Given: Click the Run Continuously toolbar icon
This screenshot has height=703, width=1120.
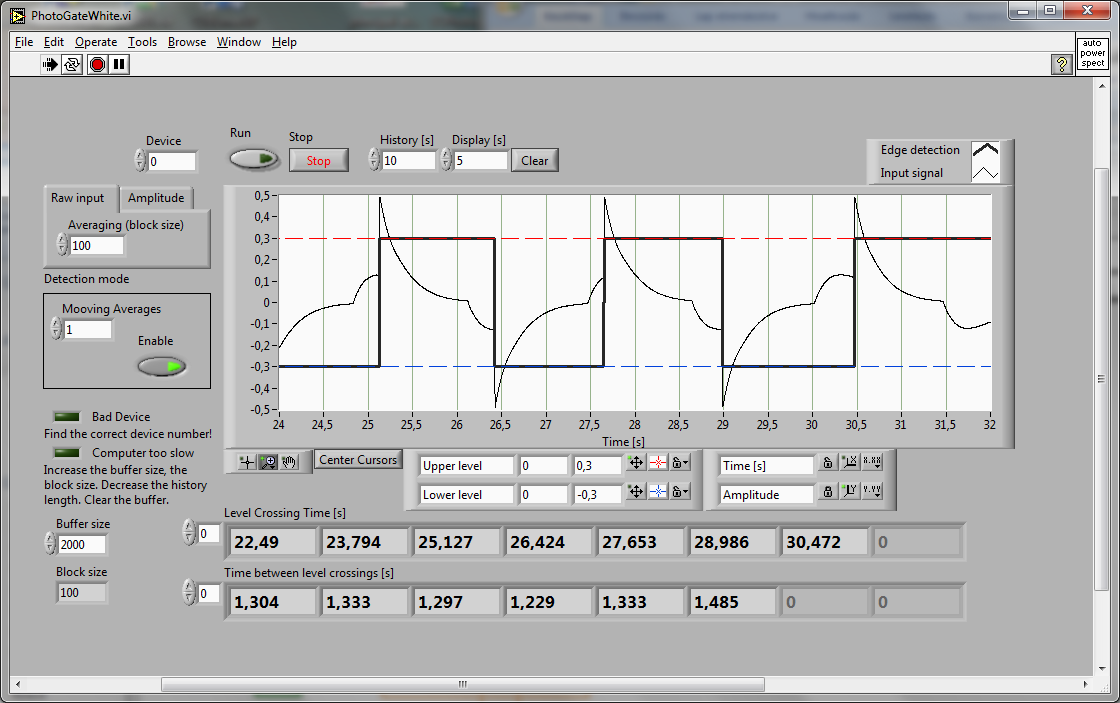Looking at the screenshot, I should pos(72,65).
